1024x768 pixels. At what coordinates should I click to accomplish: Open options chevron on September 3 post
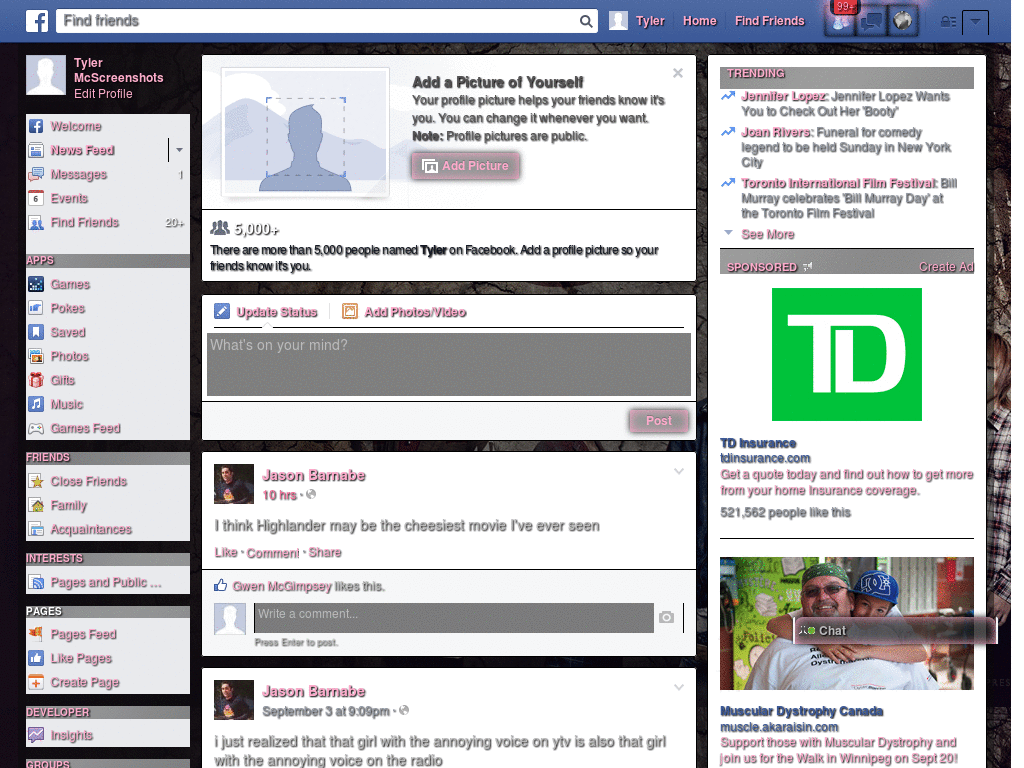[679, 688]
